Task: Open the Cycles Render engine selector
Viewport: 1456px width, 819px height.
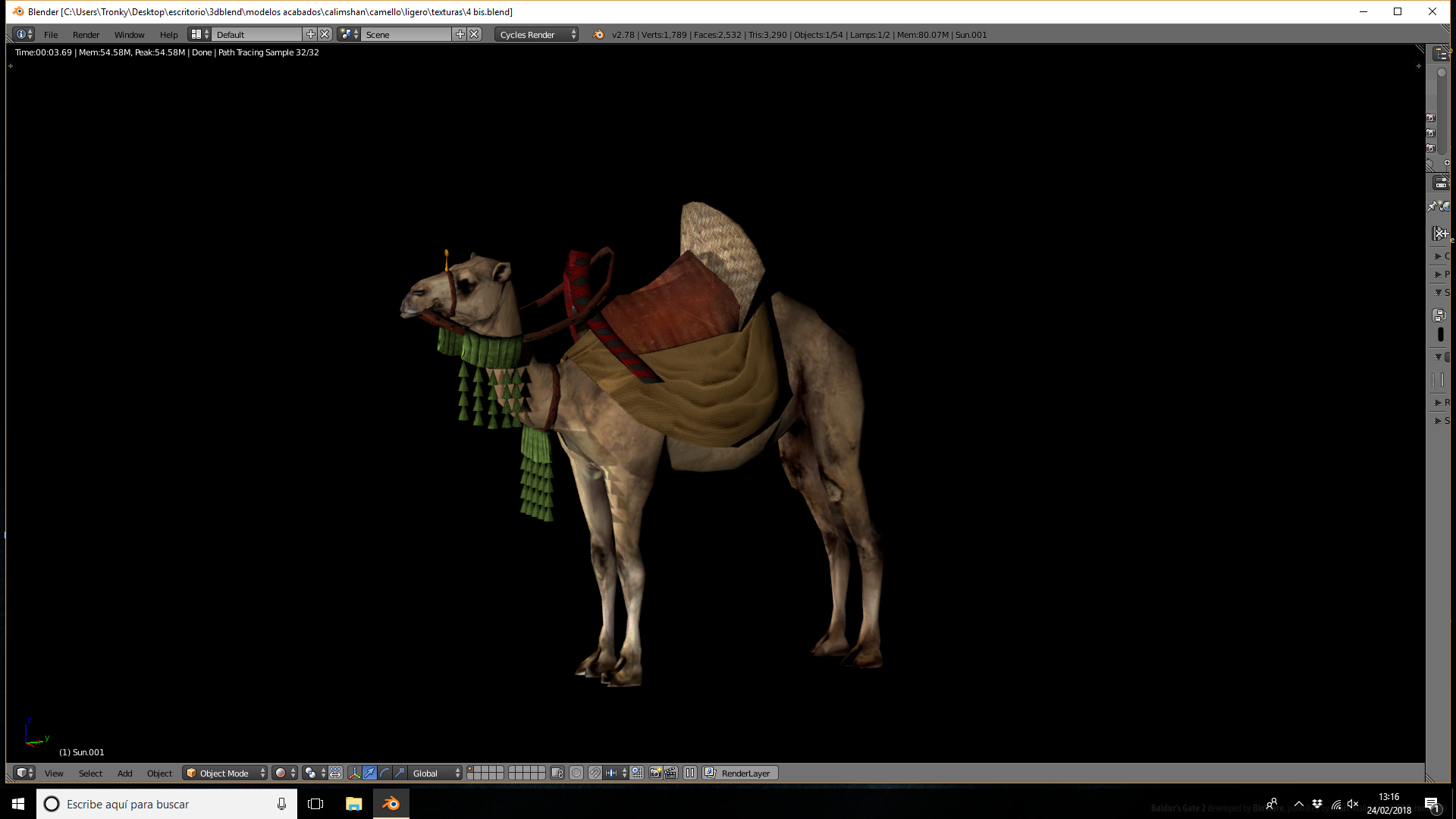Action: [536, 34]
